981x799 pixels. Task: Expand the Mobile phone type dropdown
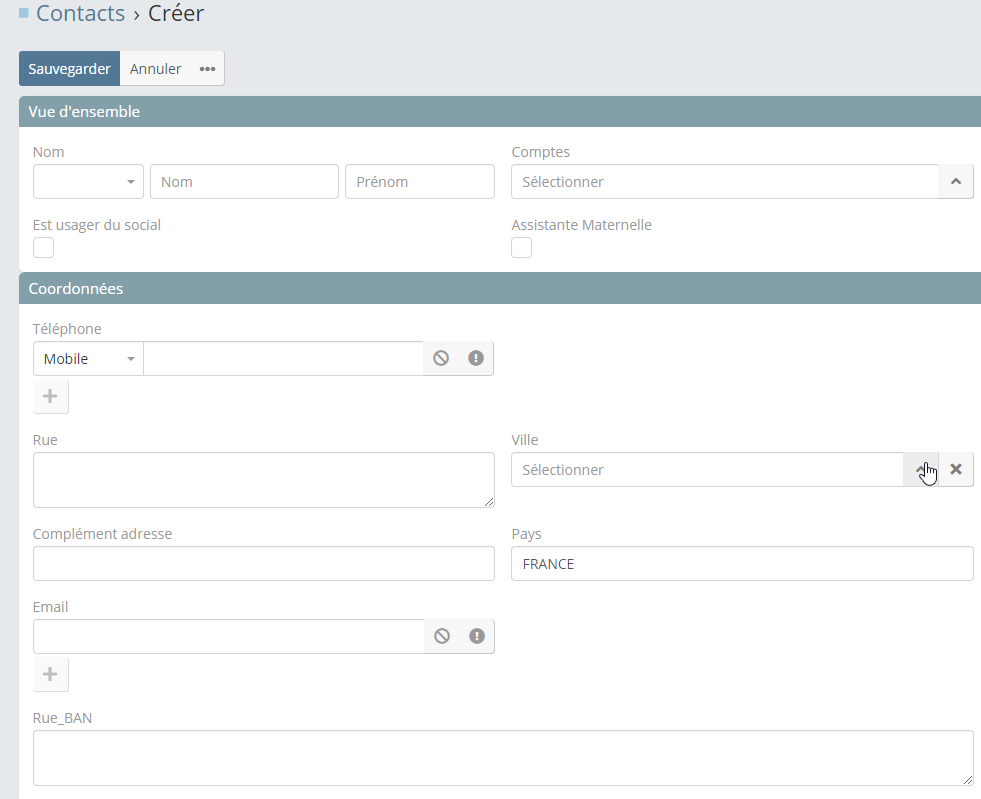point(88,359)
